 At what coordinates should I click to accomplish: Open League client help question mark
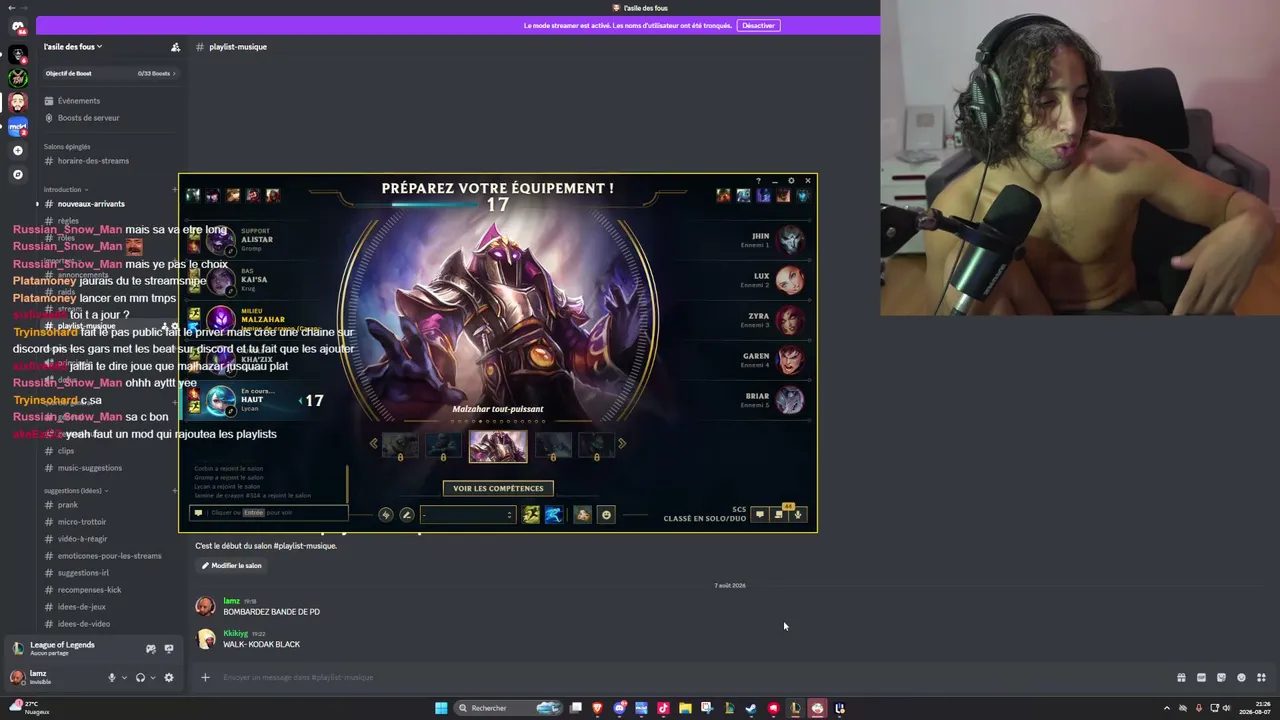758,181
